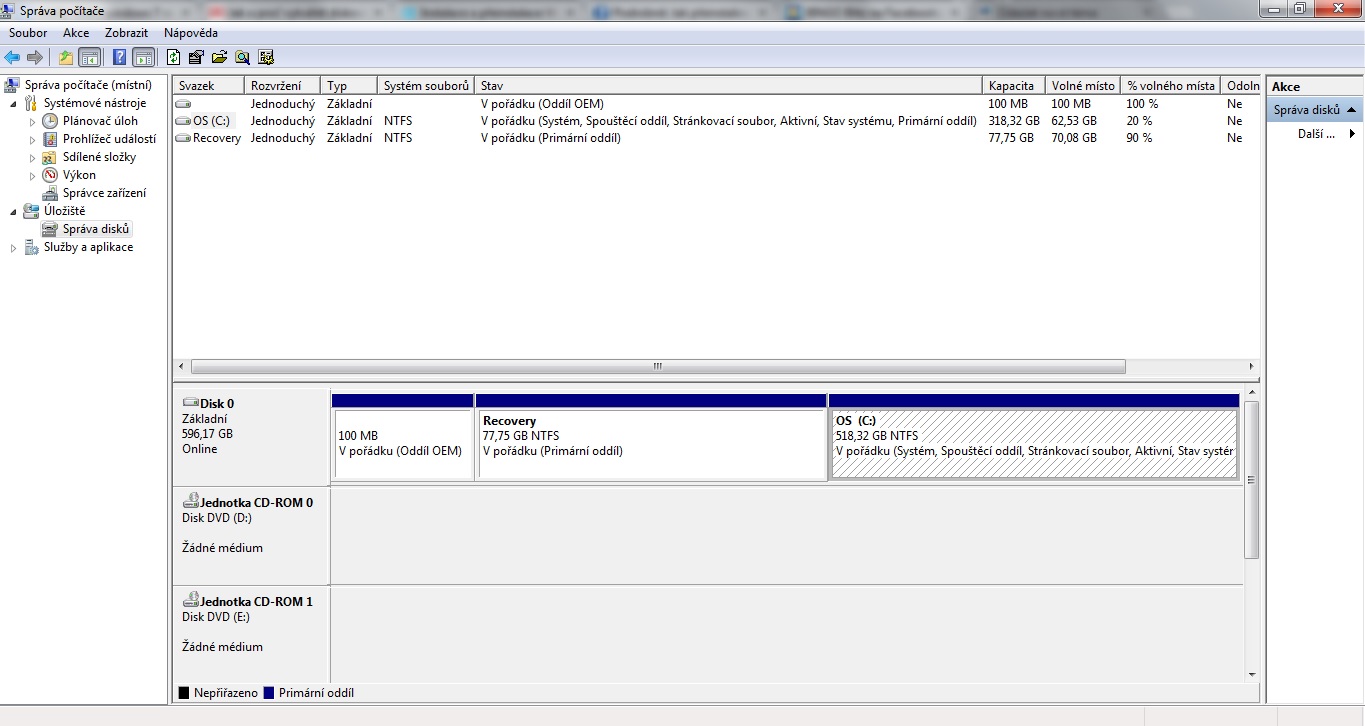Toggle the action pane show/hide toolbar button
1365x726 pixels.
(144, 57)
